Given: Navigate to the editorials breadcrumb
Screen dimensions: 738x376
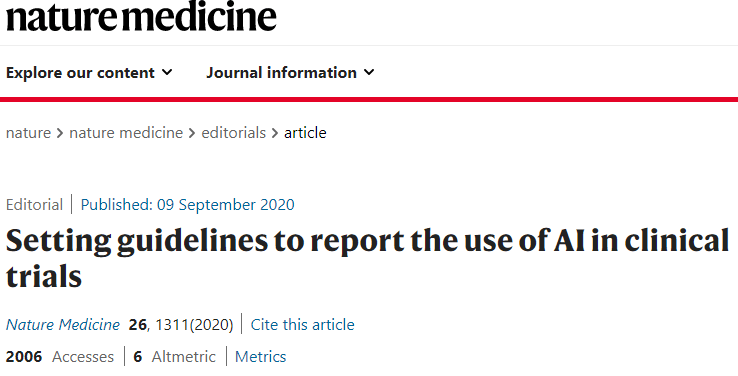Looking at the screenshot, I should click(233, 133).
